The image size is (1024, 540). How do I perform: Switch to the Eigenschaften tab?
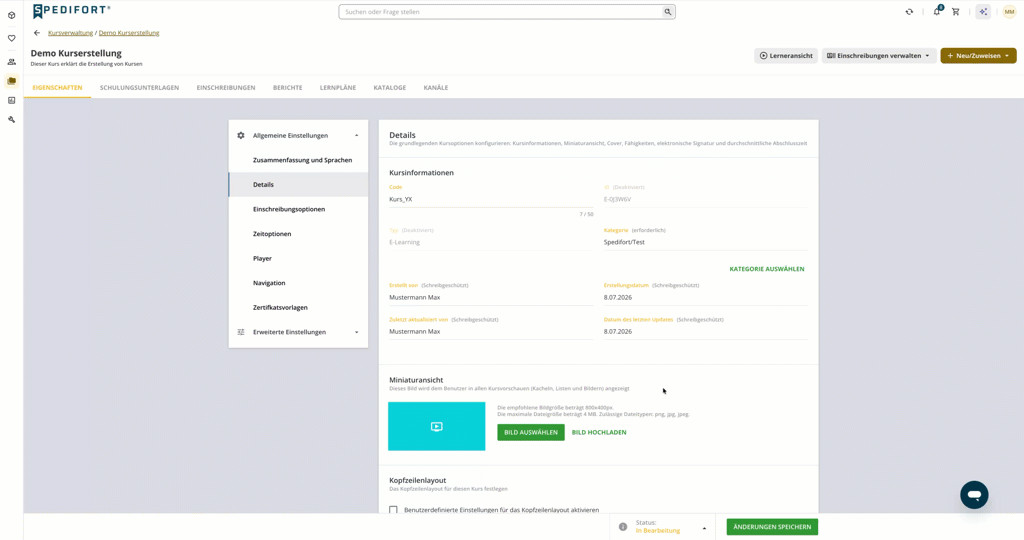coord(57,87)
